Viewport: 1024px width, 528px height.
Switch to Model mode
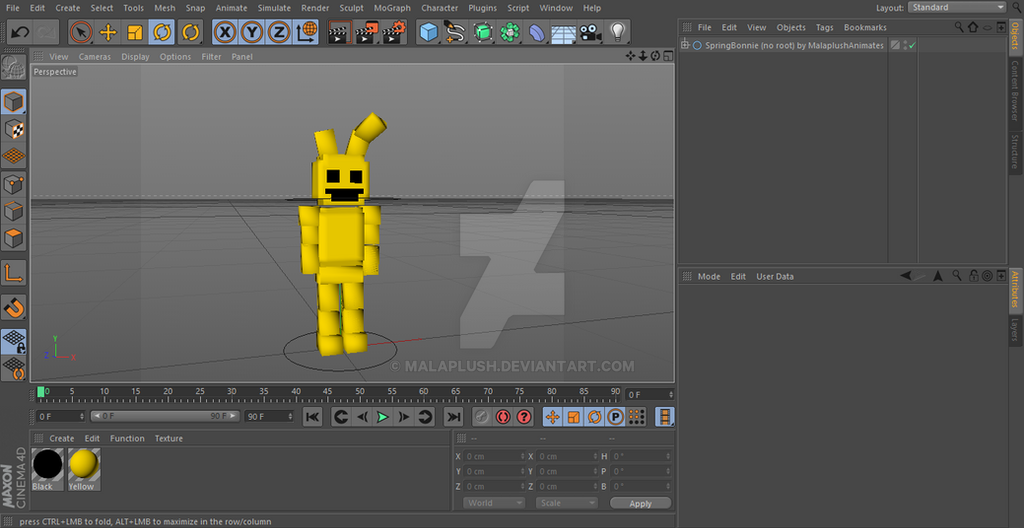coord(14,101)
